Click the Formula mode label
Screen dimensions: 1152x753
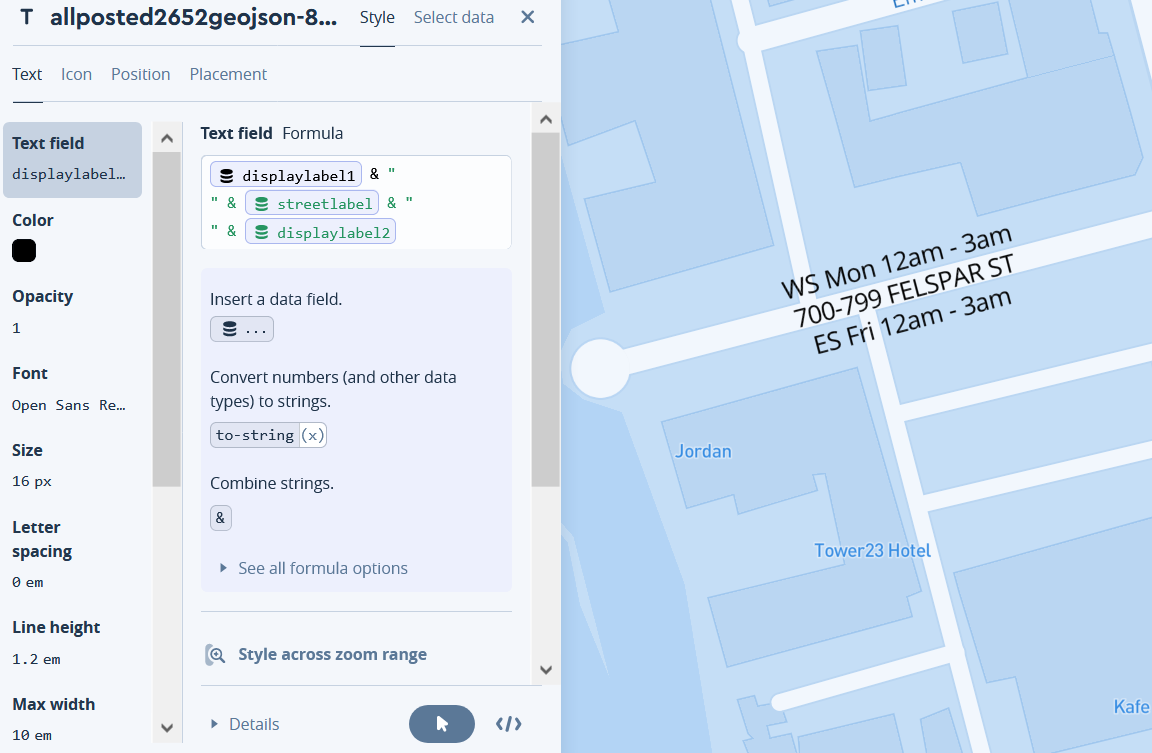(312, 133)
